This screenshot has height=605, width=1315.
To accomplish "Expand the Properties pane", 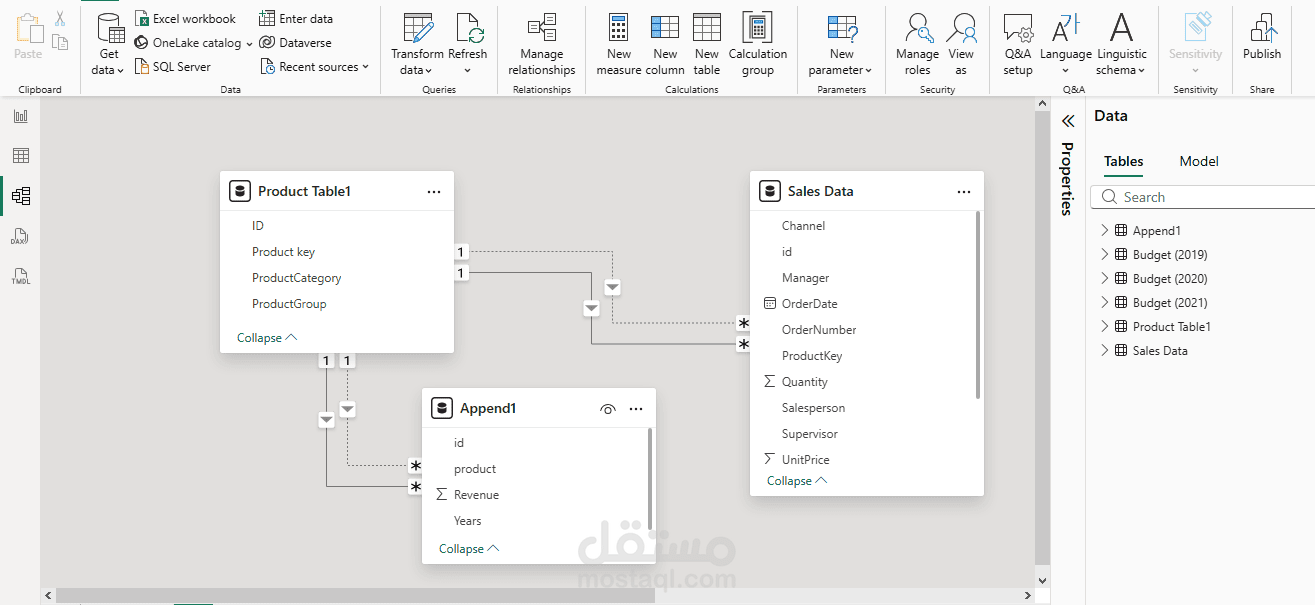I will click(x=1068, y=121).
